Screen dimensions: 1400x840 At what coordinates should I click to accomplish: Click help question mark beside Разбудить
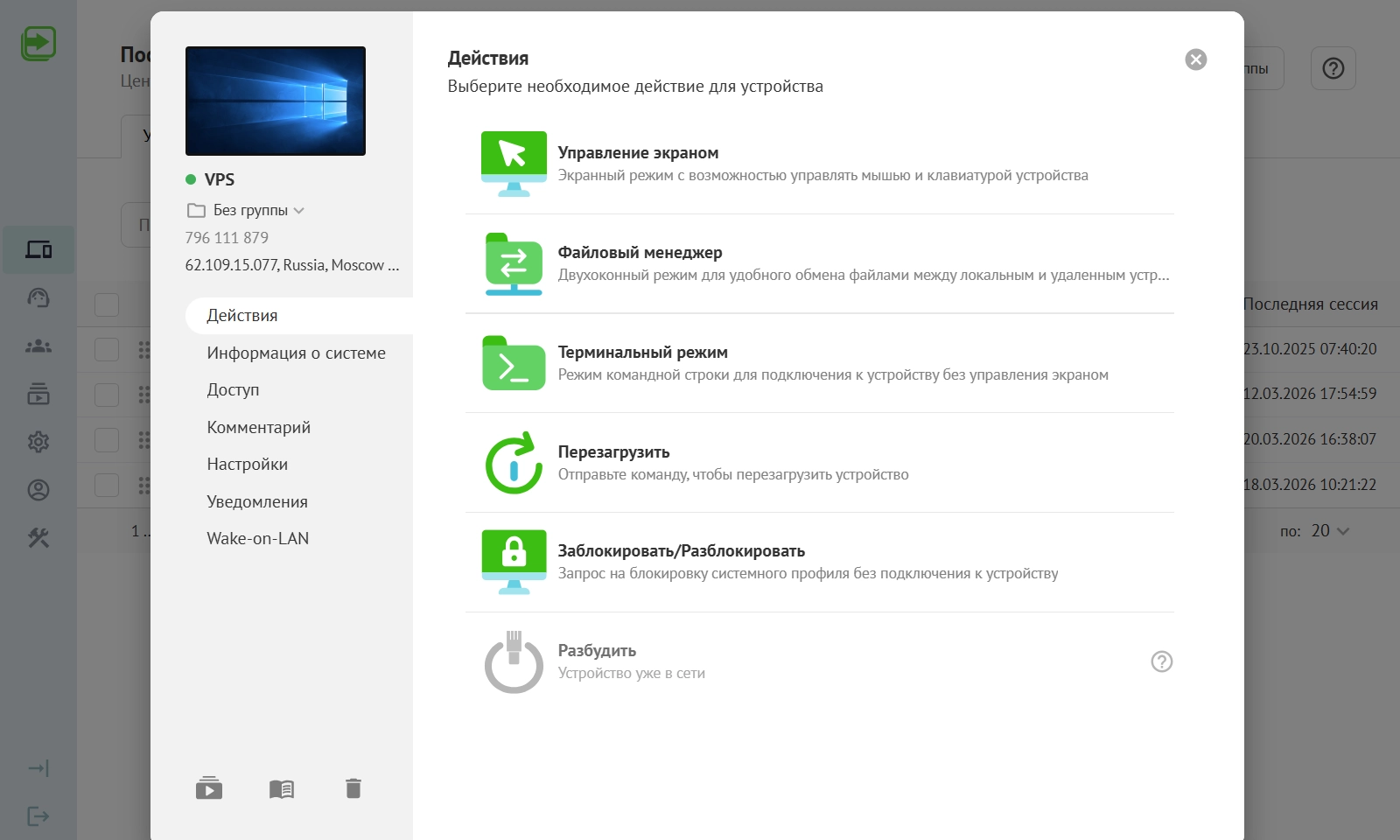pyautogui.click(x=1161, y=661)
